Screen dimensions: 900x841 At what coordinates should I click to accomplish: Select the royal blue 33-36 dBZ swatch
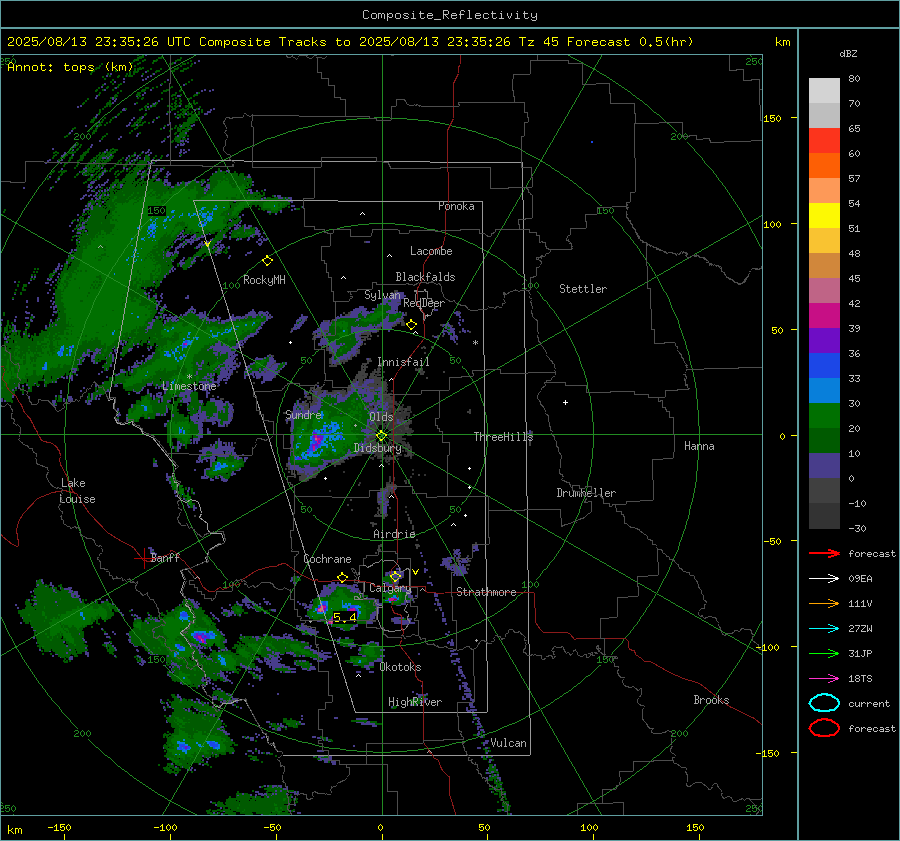824,366
